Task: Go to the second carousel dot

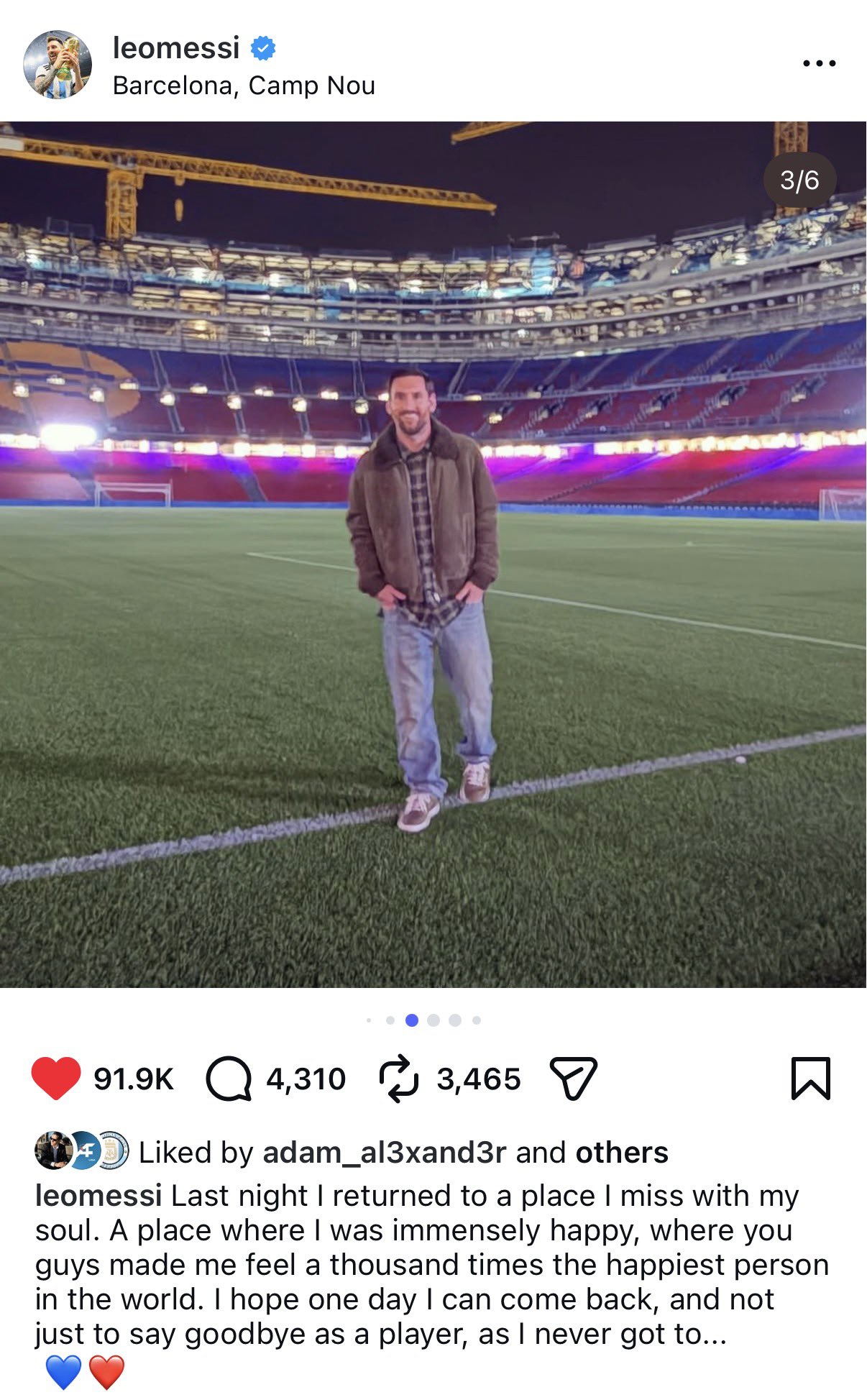Action: click(x=390, y=1020)
